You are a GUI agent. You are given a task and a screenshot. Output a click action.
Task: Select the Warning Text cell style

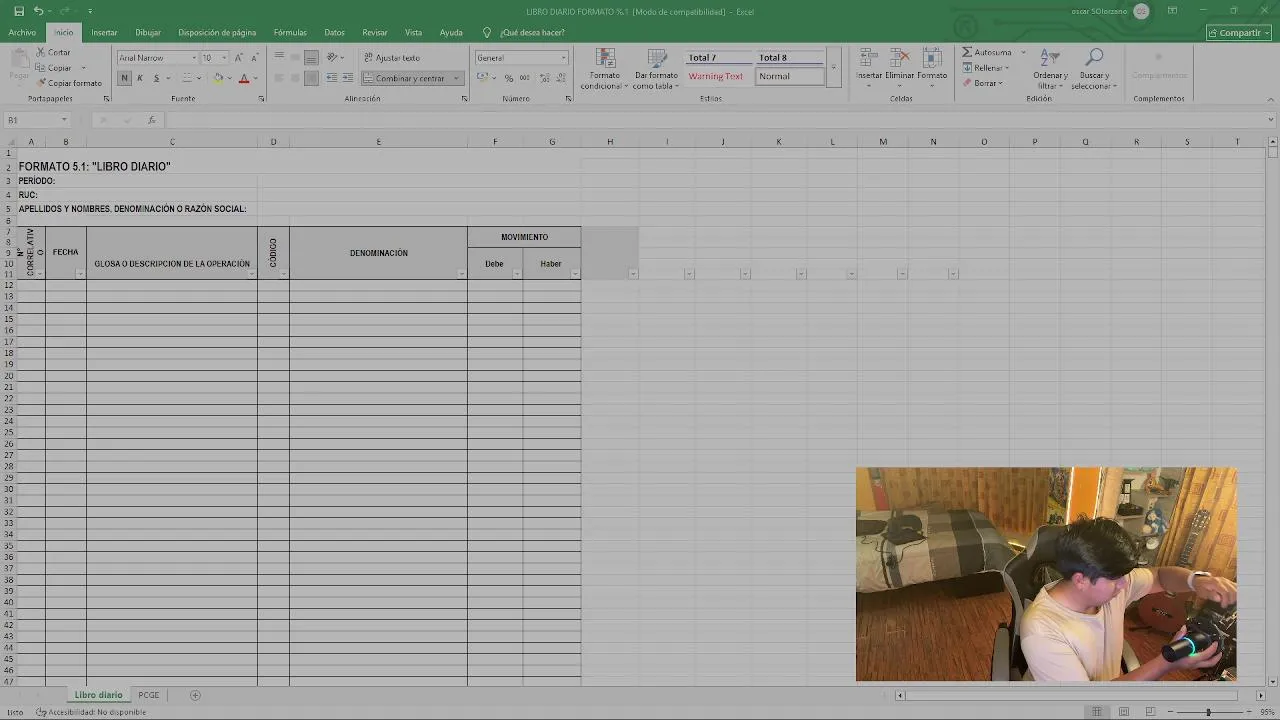[716, 76]
